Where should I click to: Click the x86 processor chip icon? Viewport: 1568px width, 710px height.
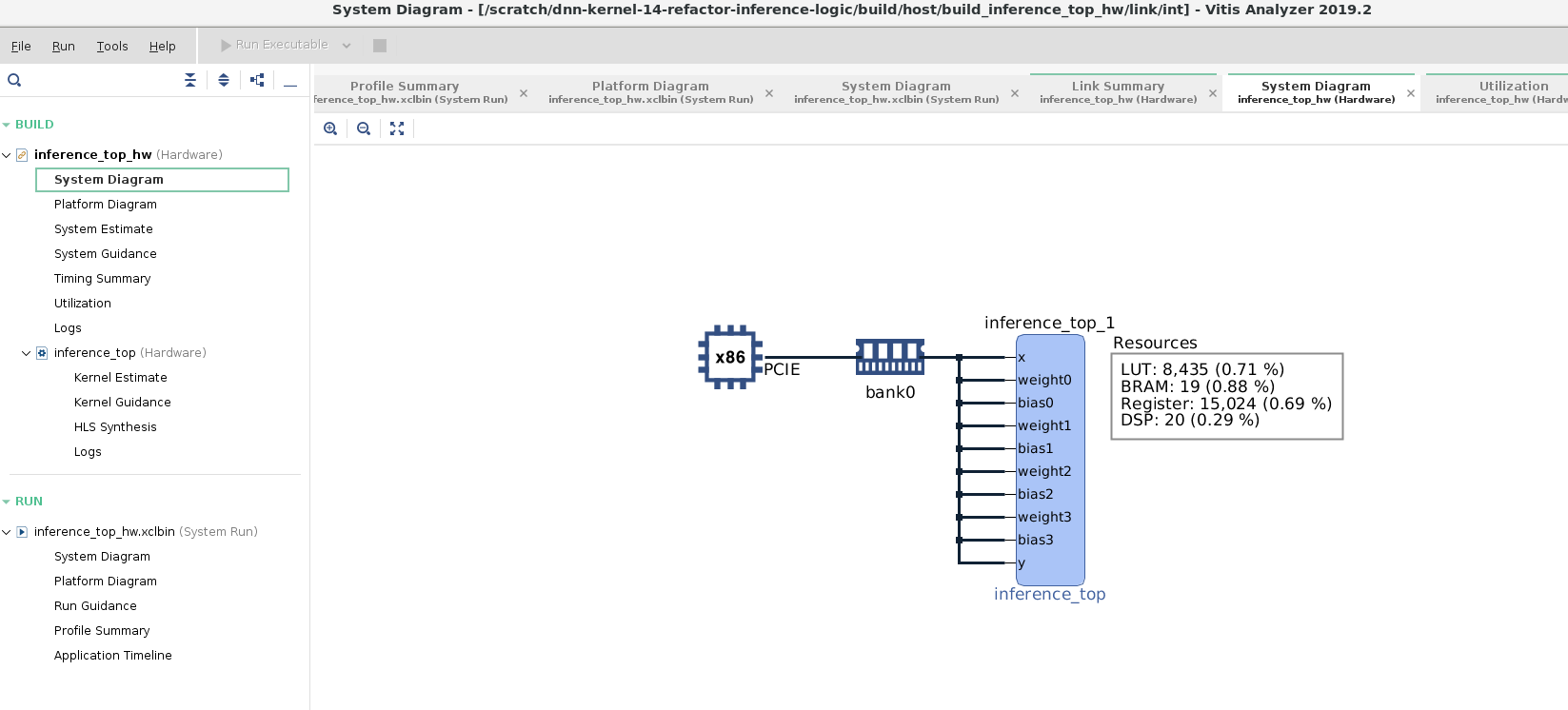pyautogui.click(x=730, y=357)
